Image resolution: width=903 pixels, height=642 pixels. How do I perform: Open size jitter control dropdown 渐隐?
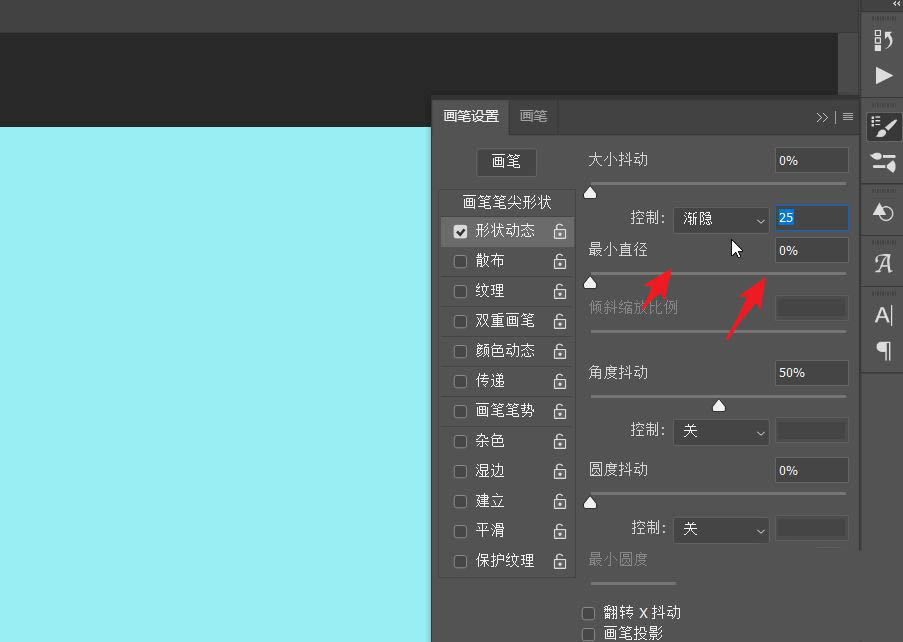point(721,220)
